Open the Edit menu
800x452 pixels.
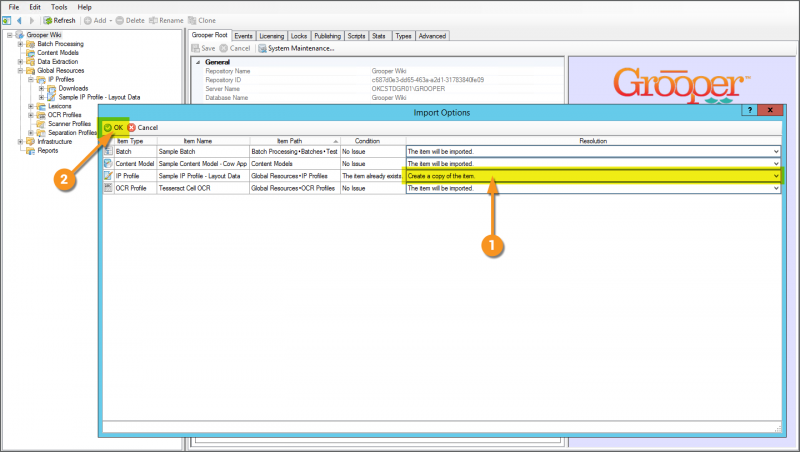(x=35, y=7)
